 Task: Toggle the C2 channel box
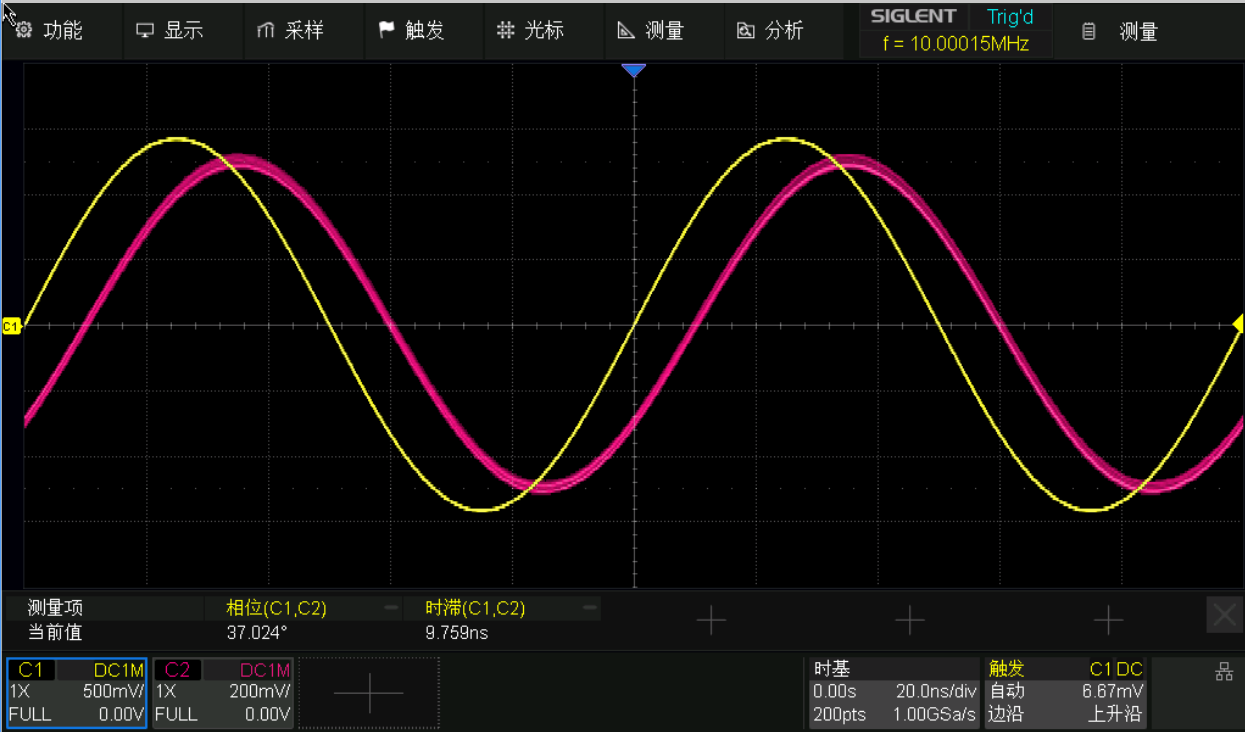pyautogui.click(x=223, y=692)
